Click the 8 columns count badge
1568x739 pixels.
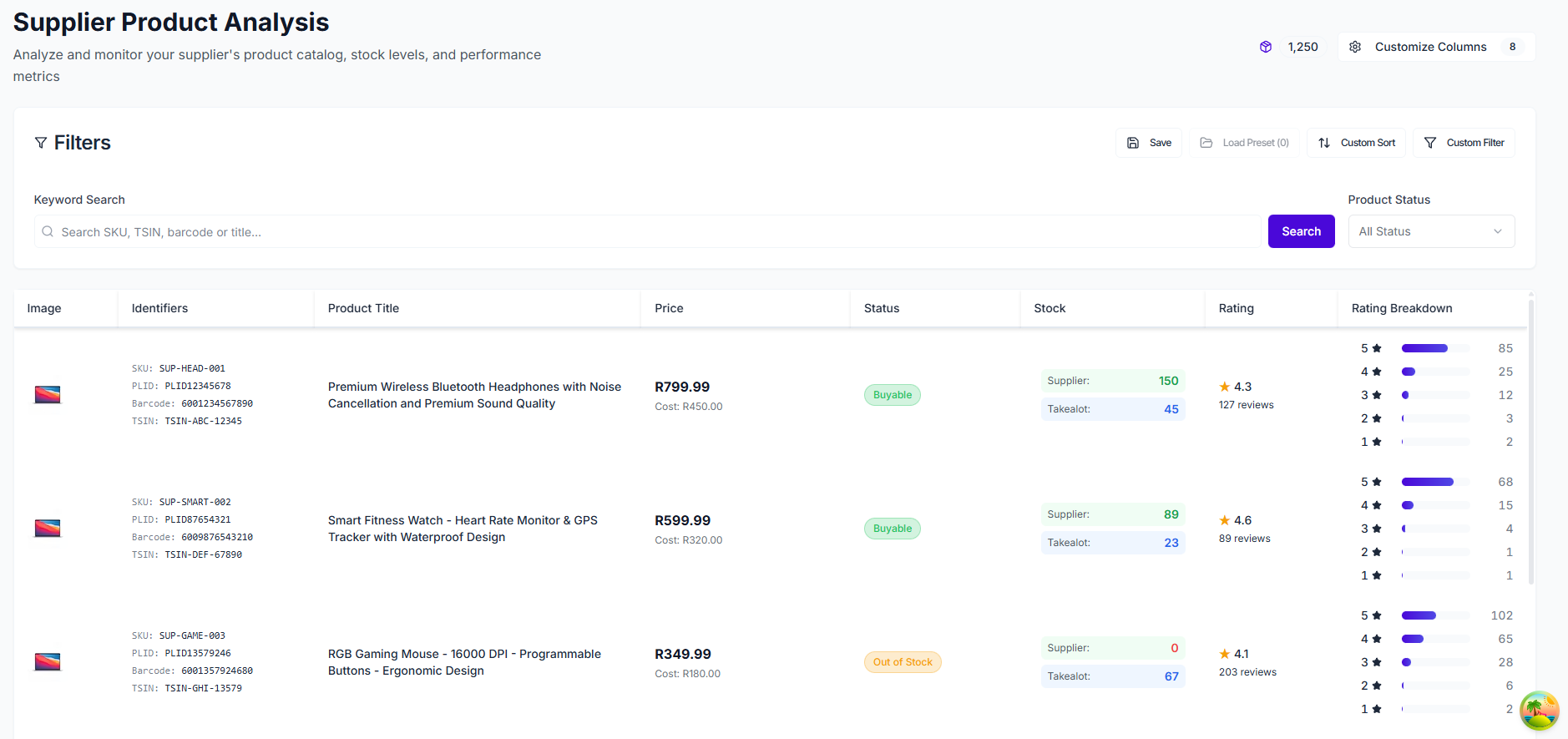pyautogui.click(x=1512, y=47)
